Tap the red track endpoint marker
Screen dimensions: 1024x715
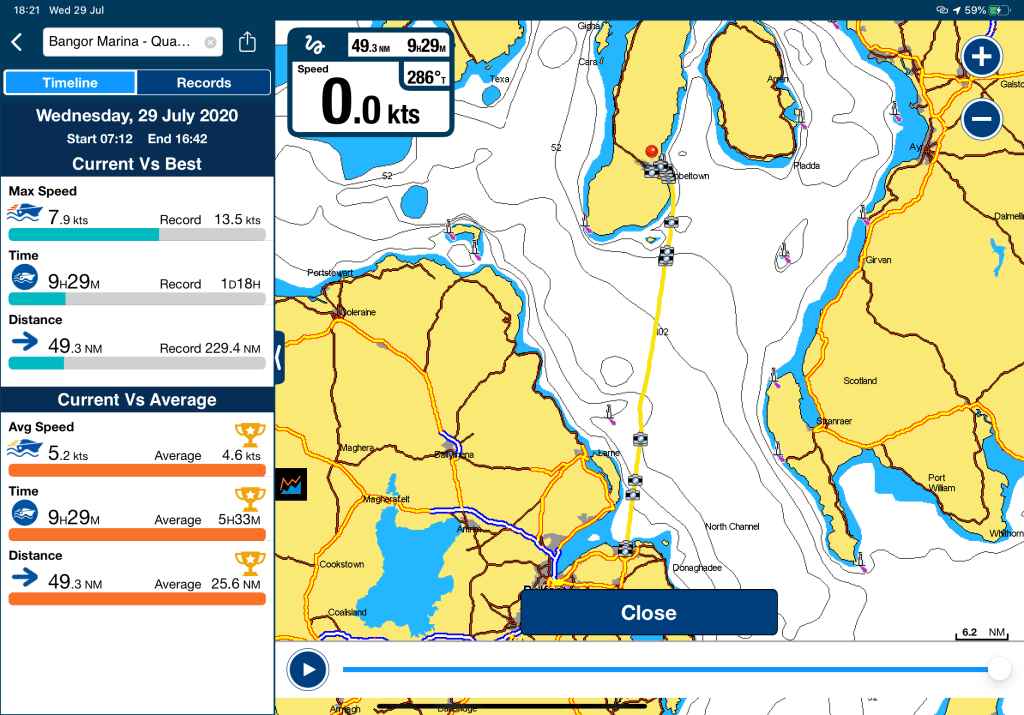pos(652,152)
